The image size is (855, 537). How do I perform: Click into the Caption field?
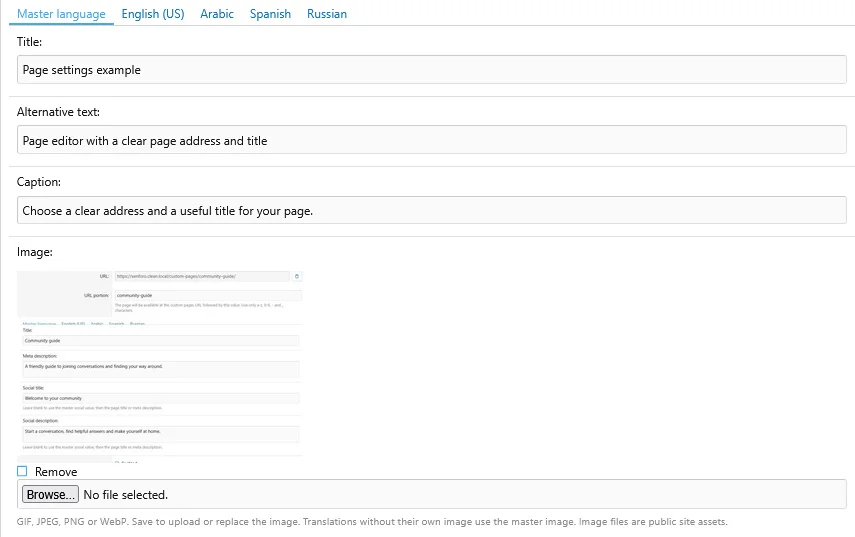click(x=431, y=210)
